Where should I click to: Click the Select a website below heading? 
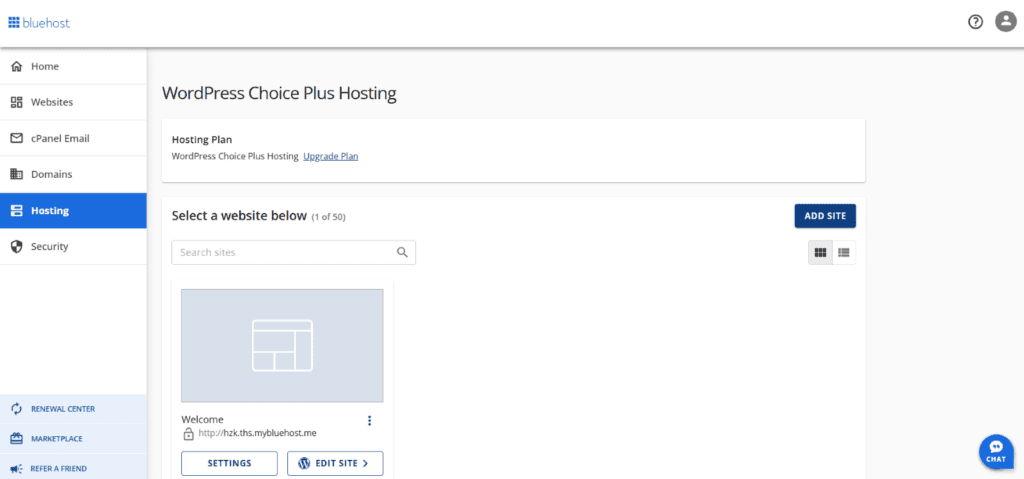click(x=239, y=216)
